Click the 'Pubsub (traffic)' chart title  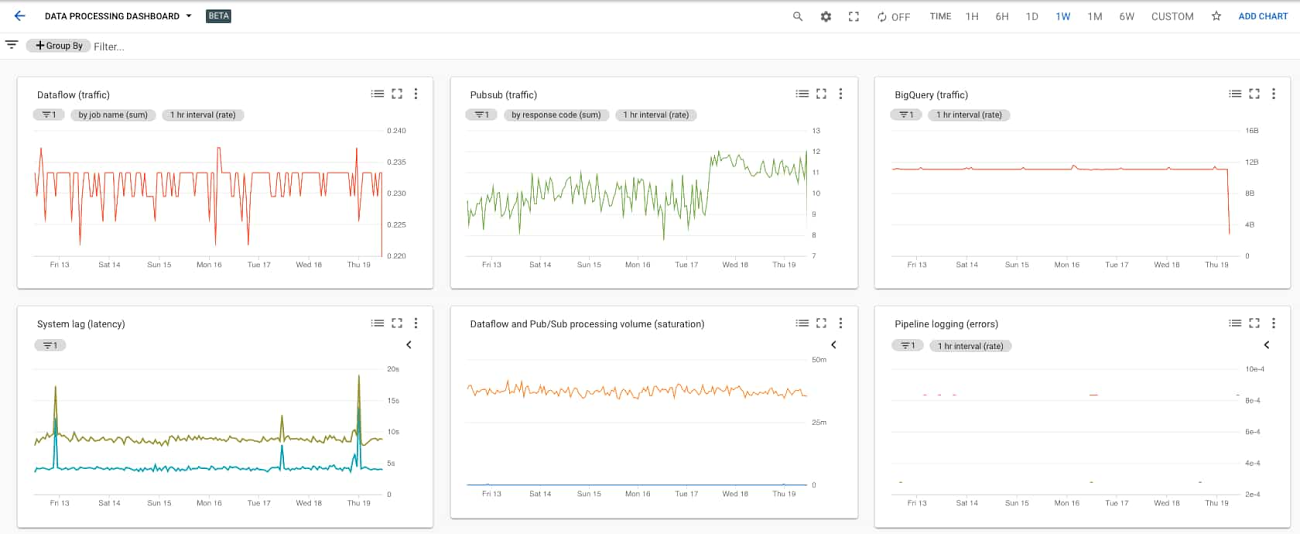coord(503,95)
